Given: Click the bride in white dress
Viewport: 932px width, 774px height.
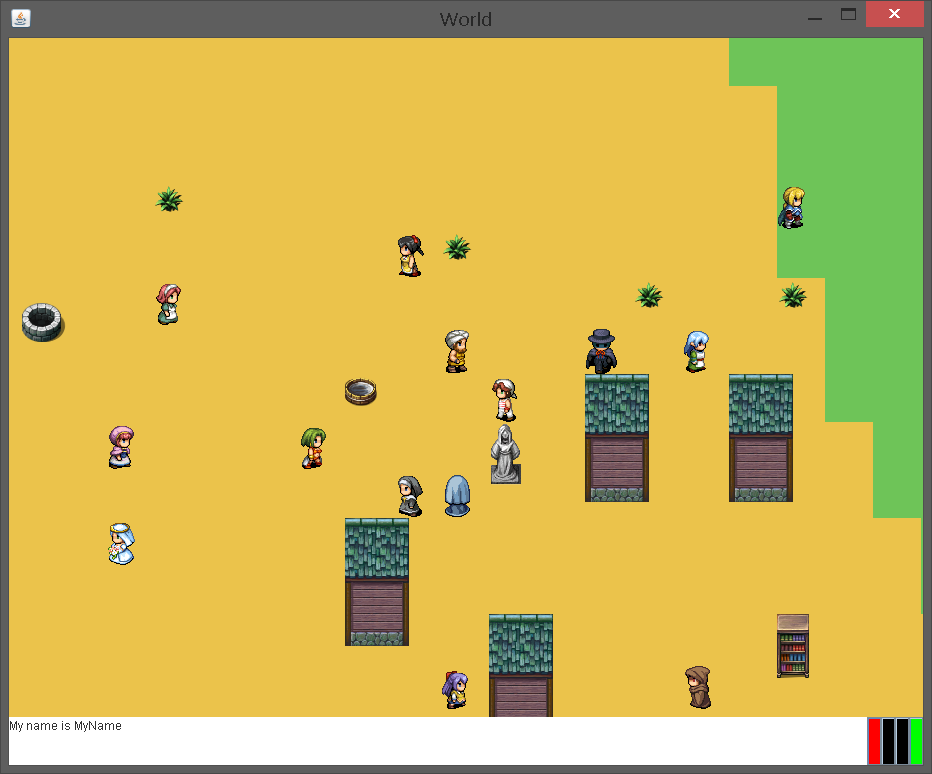Looking at the screenshot, I should [x=121, y=543].
